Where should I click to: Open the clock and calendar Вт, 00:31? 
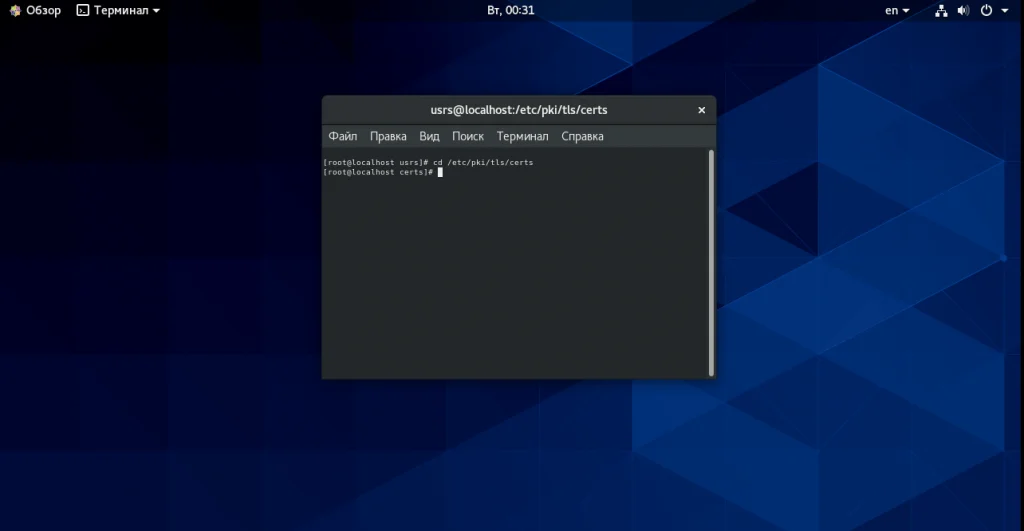(511, 10)
